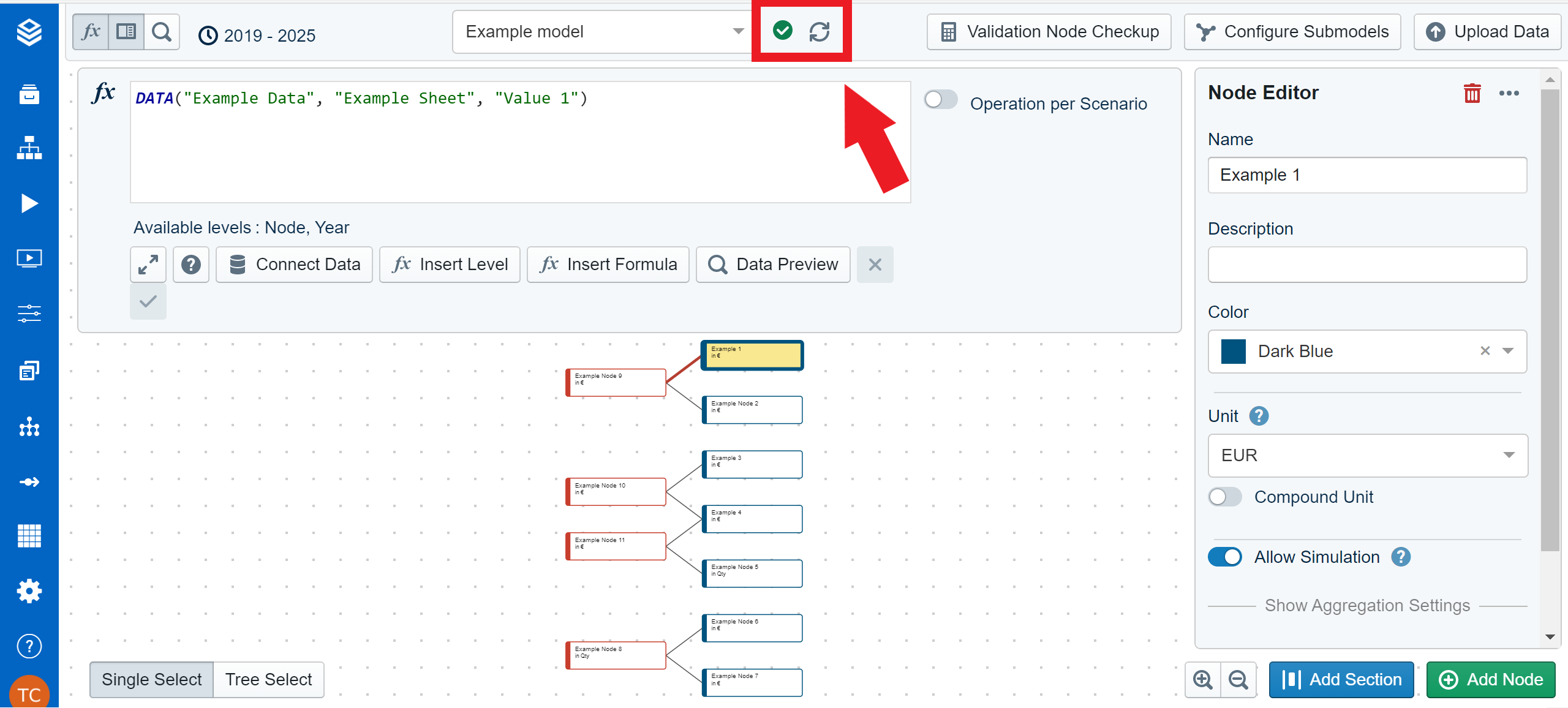Disable the Allow Simulation toggle
The height and width of the screenshot is (708, 1568).
pyautogui.click(x=1224, y=557)
